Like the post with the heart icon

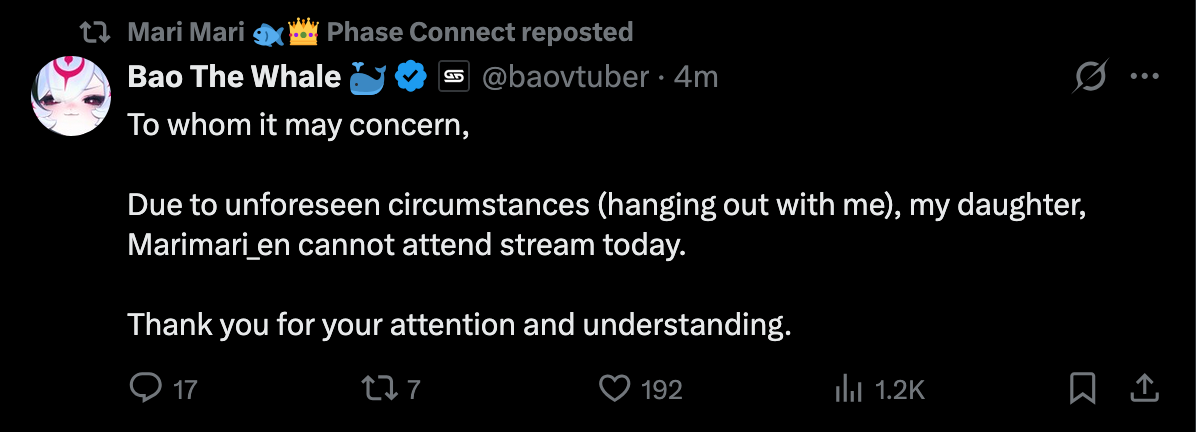pyautogui.click(x=613, y=387)
